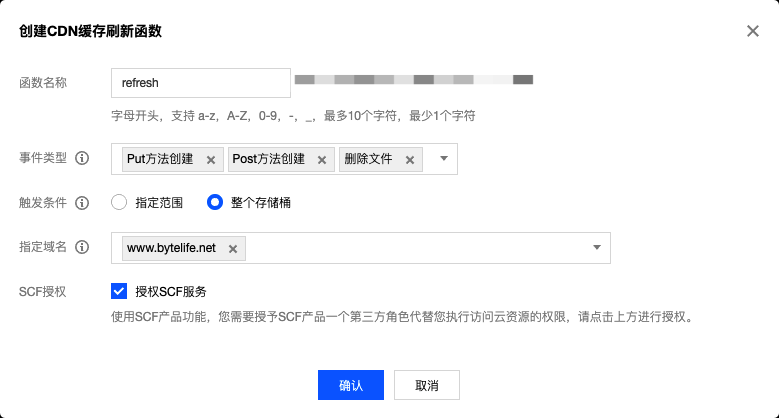Close the CDN cache refresh function dialog
The image size is (779, 418).
click(x=752, y=31)
